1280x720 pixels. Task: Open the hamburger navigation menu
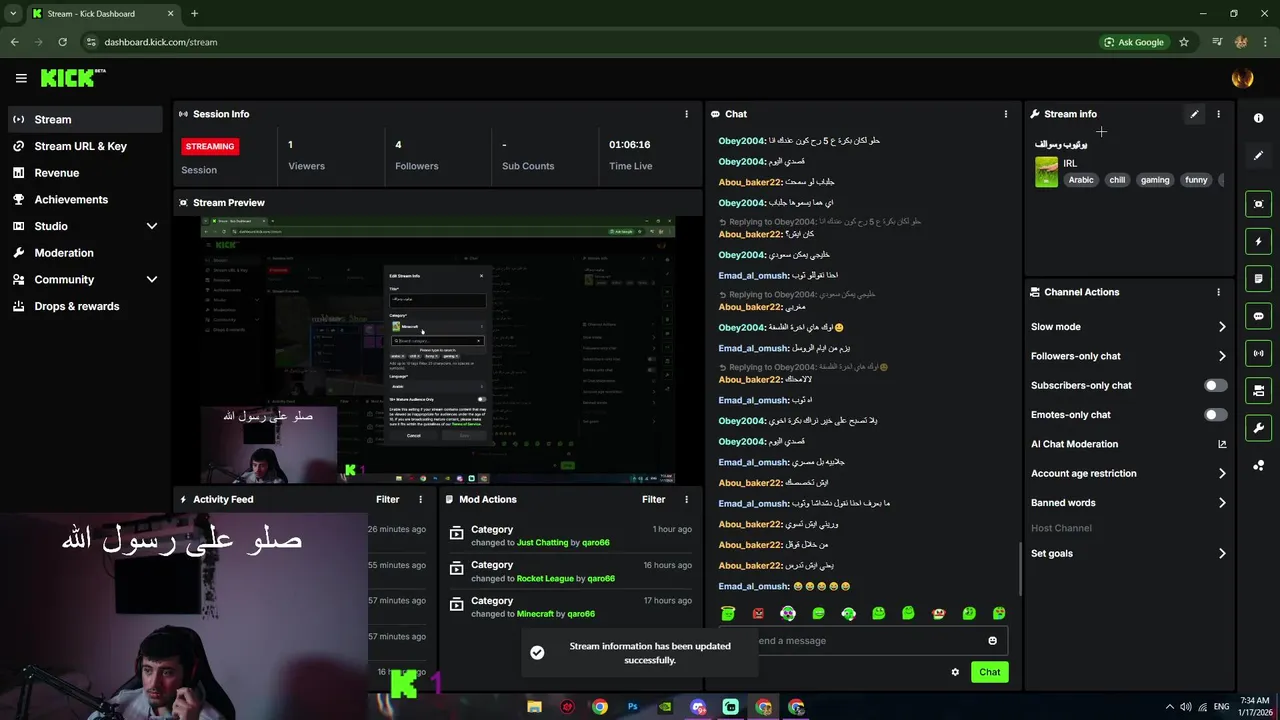[21, 78]
